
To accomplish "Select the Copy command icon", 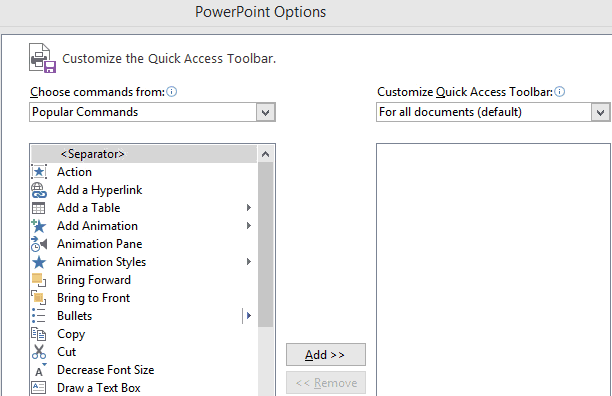I will pyautogui.click(x=39, y=334).
